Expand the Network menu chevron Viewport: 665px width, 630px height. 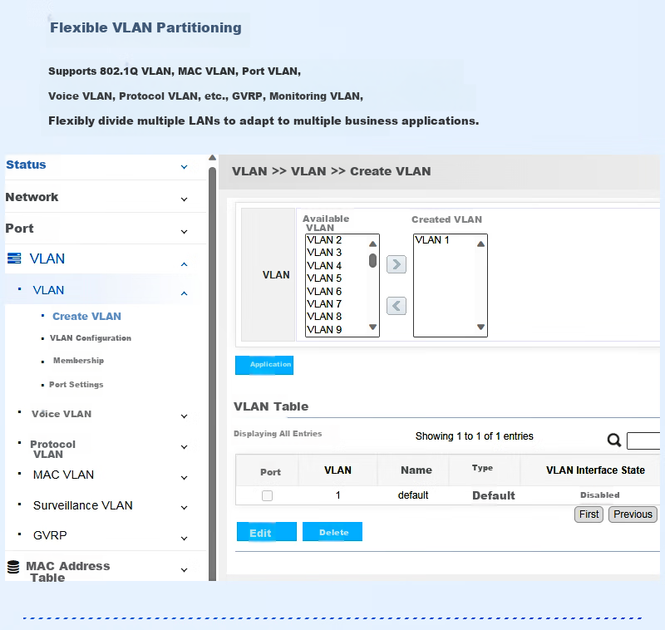click(184, 199)
